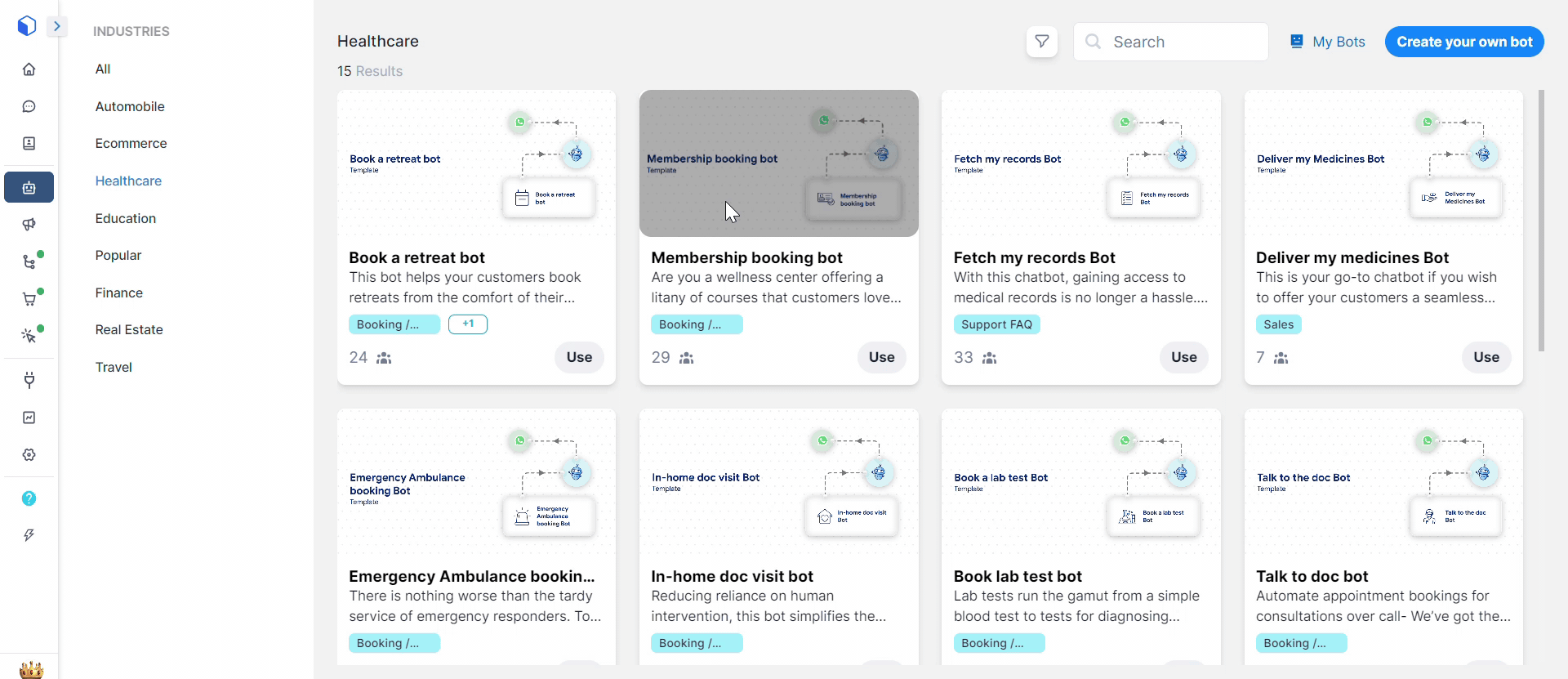Open the shopping cart icon in sidebar
The image size is (1568, 679).
tap(29, 299)
